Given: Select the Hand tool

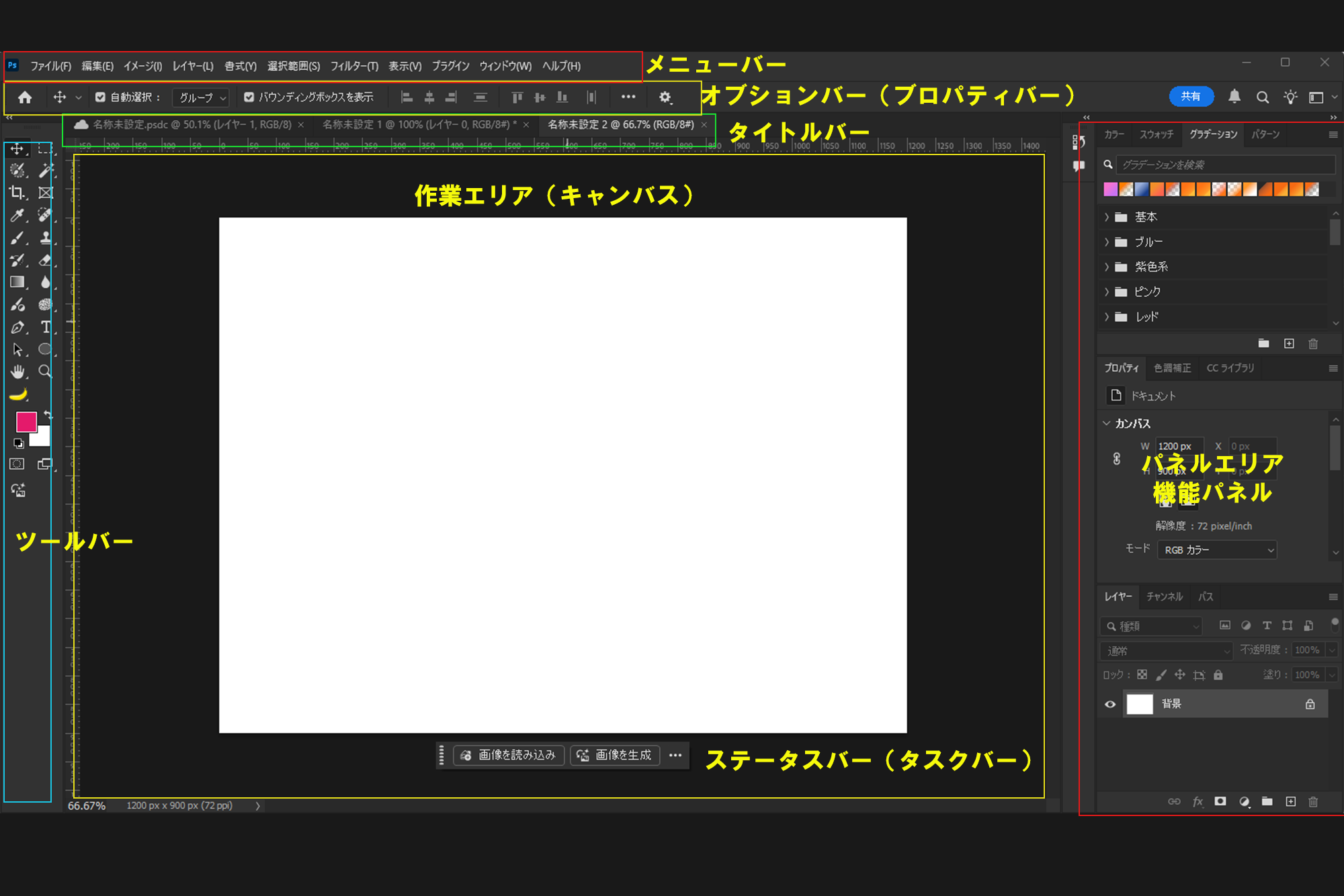Looking at the screenshot, I should pos(17,371).
